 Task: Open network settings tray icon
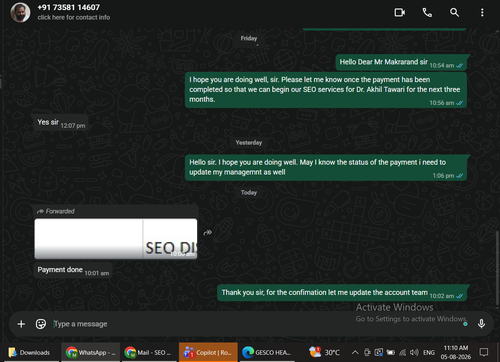[x=403, y=352]
